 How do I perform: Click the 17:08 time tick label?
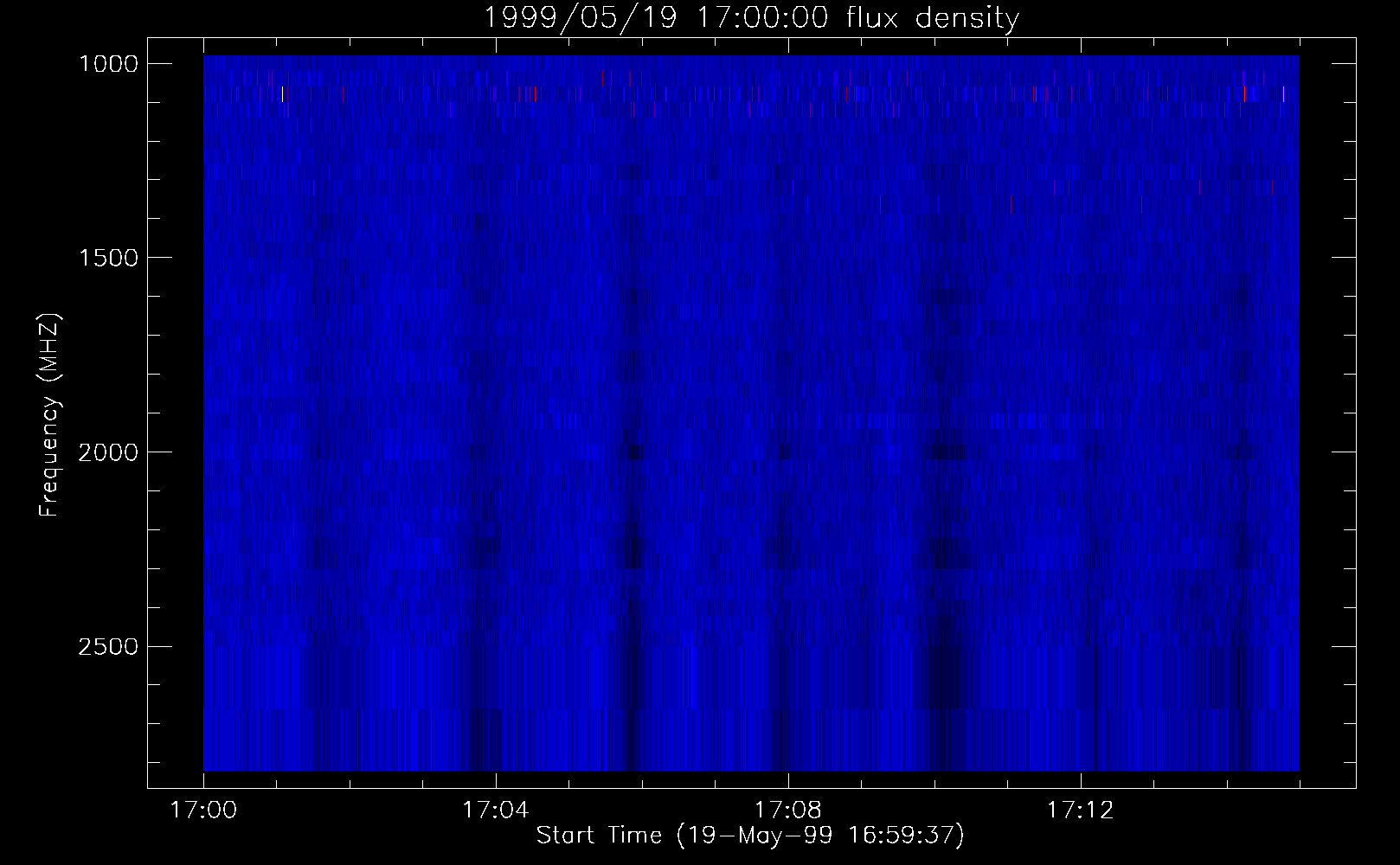click(x=788, y=811)
